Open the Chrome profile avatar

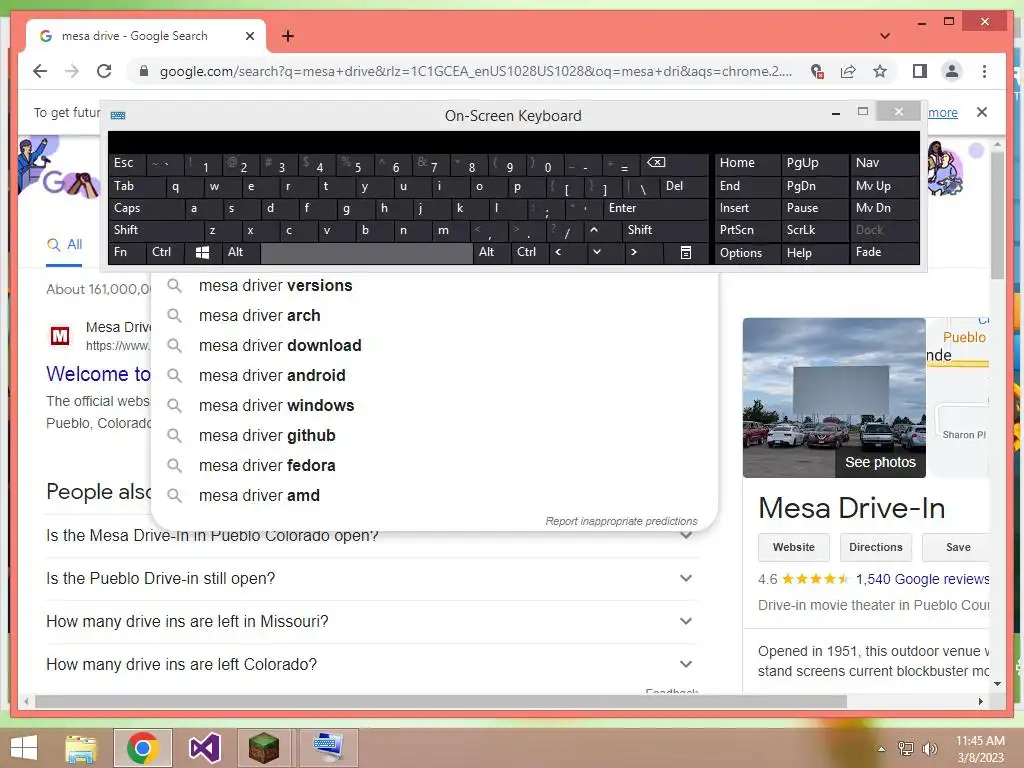[952, 71]
